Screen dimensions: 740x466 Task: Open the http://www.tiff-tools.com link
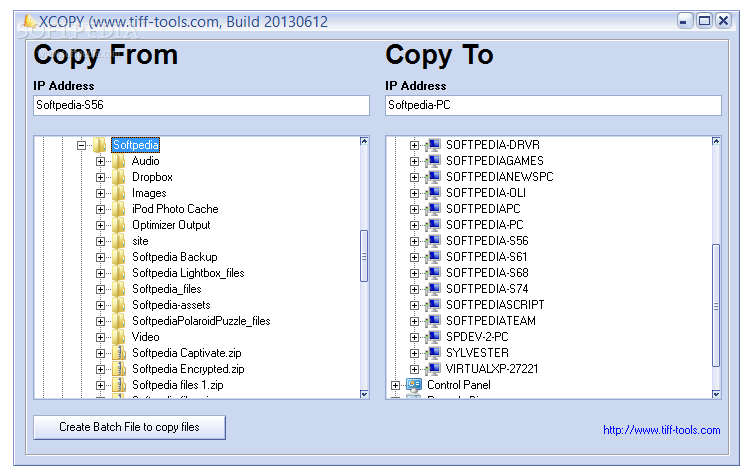(662, 430)
